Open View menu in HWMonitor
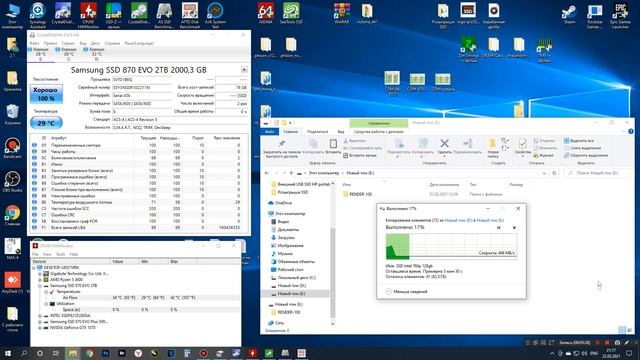 coord(47,254)
